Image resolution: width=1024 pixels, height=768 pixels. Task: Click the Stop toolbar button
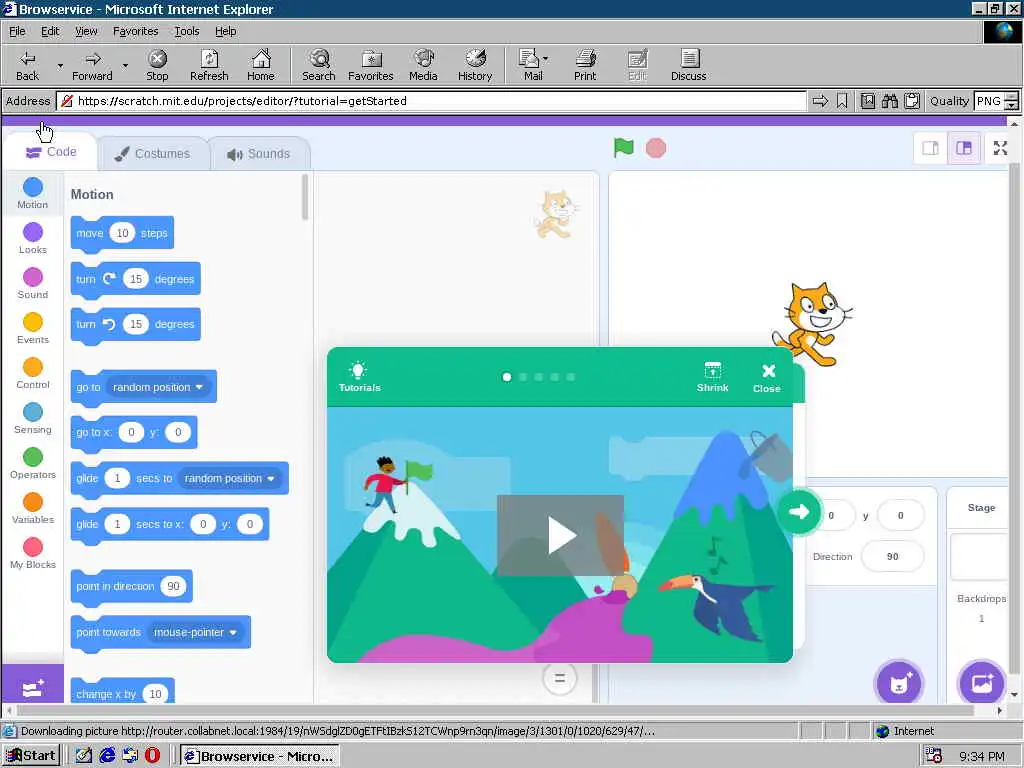click(x=157, y=65)
